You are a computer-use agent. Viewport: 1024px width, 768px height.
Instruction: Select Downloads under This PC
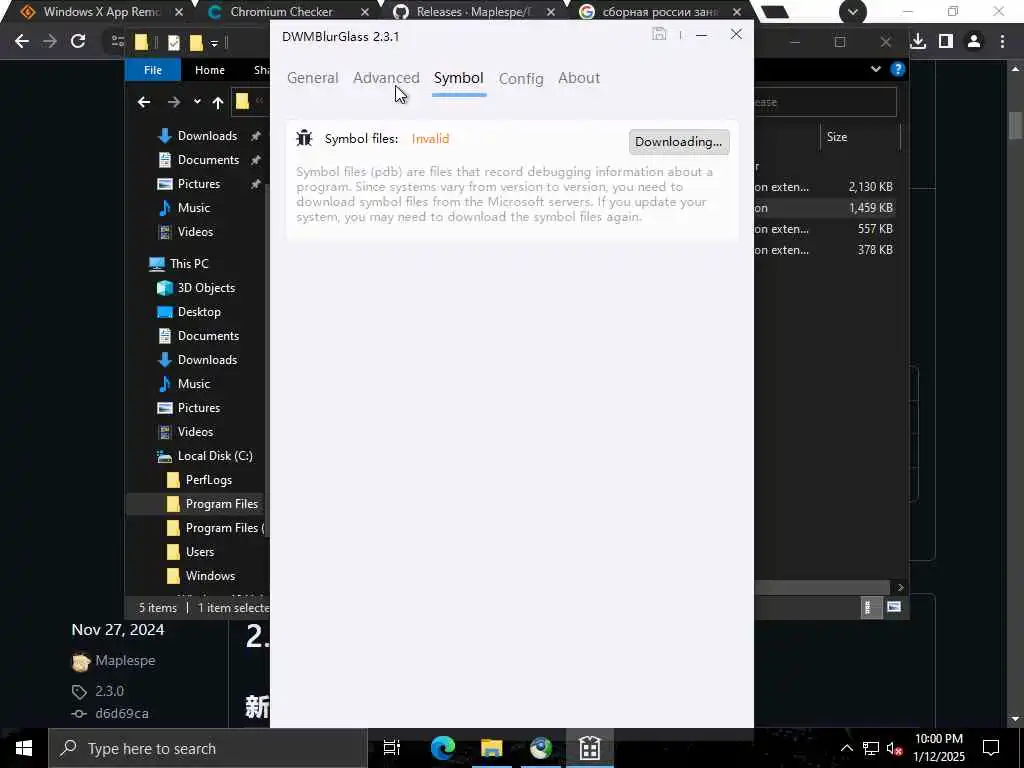click(207, 360)
